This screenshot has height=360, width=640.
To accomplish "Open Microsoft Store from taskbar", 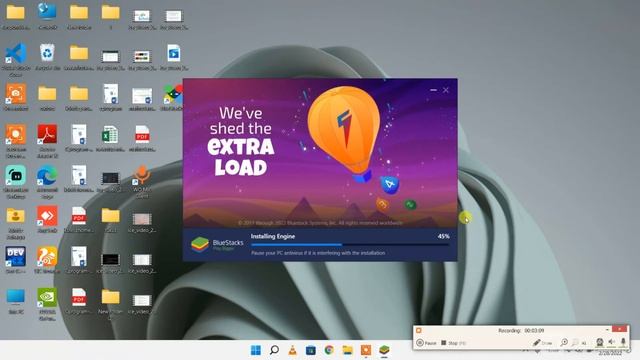I will tap(311, 350).
